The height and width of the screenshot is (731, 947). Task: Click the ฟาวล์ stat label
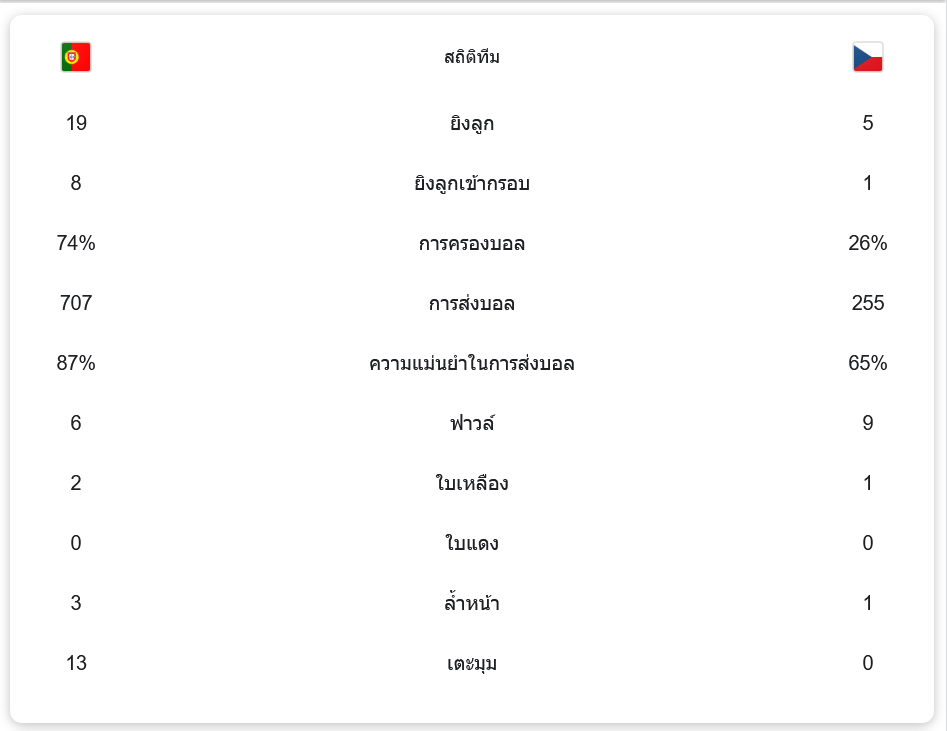472,423
